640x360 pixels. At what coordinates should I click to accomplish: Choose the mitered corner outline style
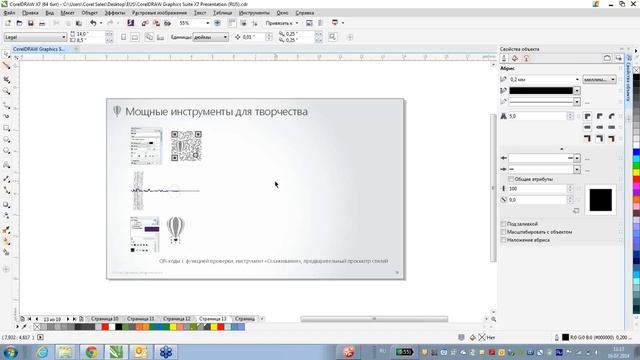pos(588,116)
